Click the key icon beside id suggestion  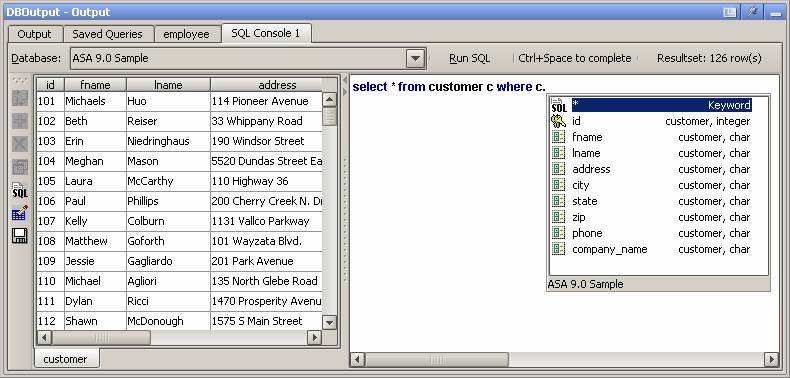point(559,121)
